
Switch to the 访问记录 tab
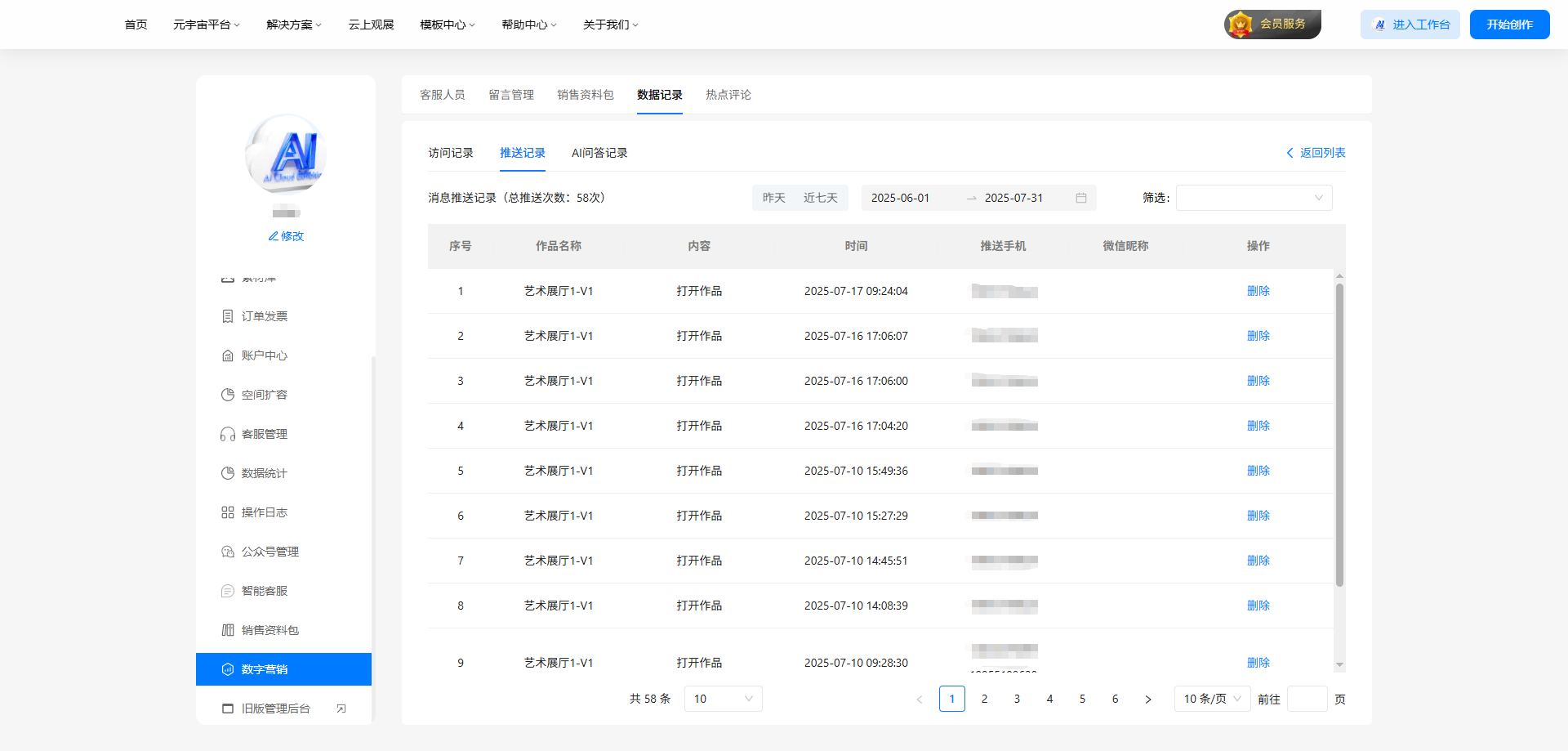[451, 153]
